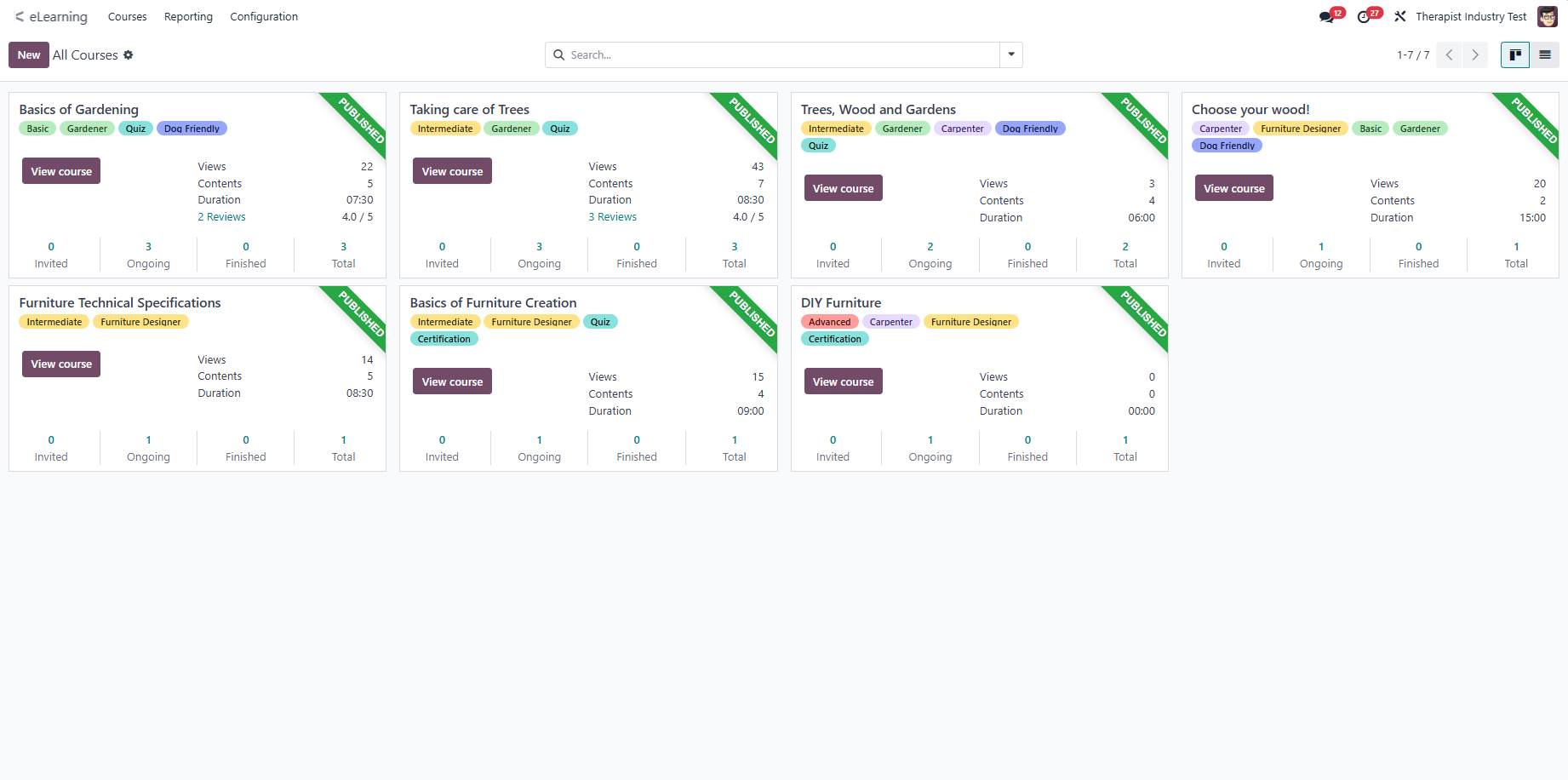Go to the next page arrow
Viewport: 1568px width, 780px height.
pyautogui.click(x=1475, y=54)
